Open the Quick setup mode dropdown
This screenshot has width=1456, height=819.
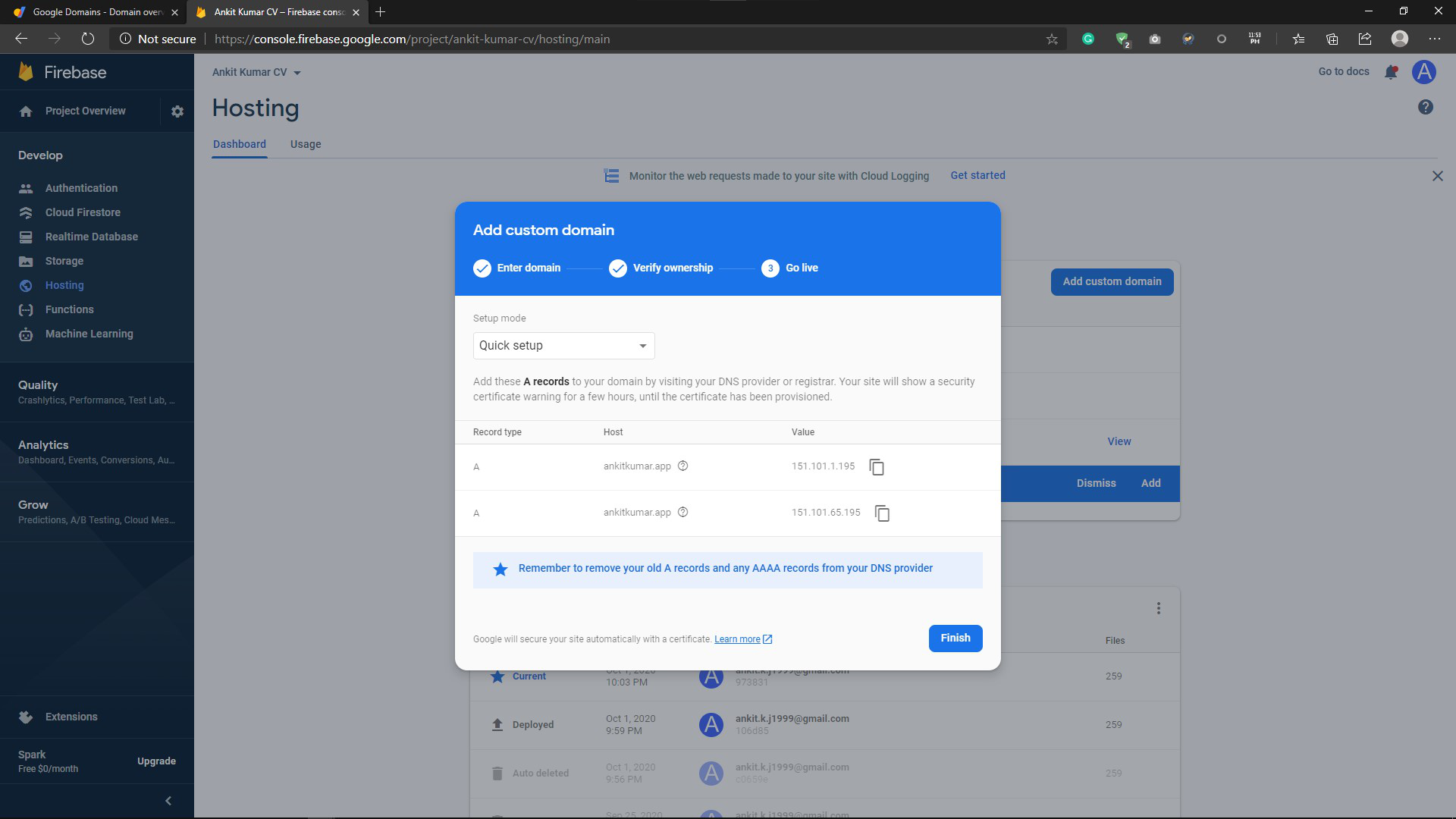[x=563, y=346]
